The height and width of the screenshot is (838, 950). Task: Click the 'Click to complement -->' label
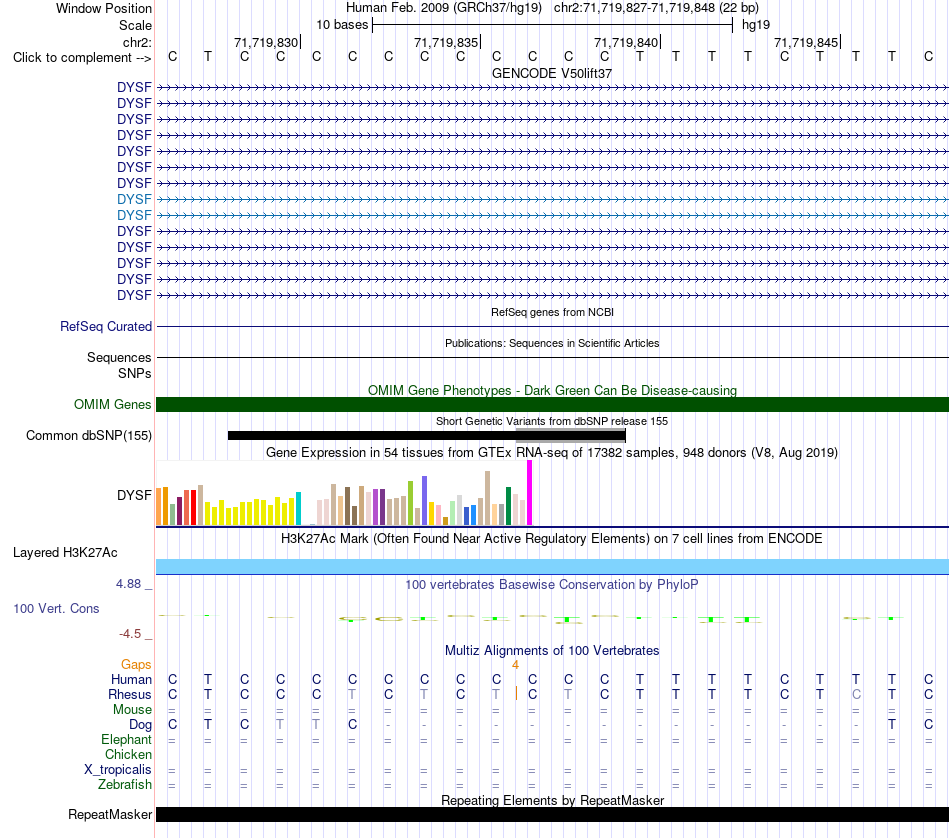[x=82, y=58]
